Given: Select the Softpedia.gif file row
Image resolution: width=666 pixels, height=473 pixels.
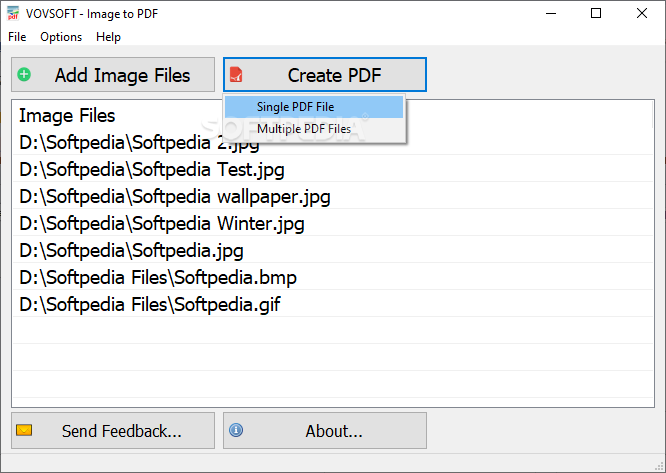Looking at the screenshot, I should pos(333,304).
